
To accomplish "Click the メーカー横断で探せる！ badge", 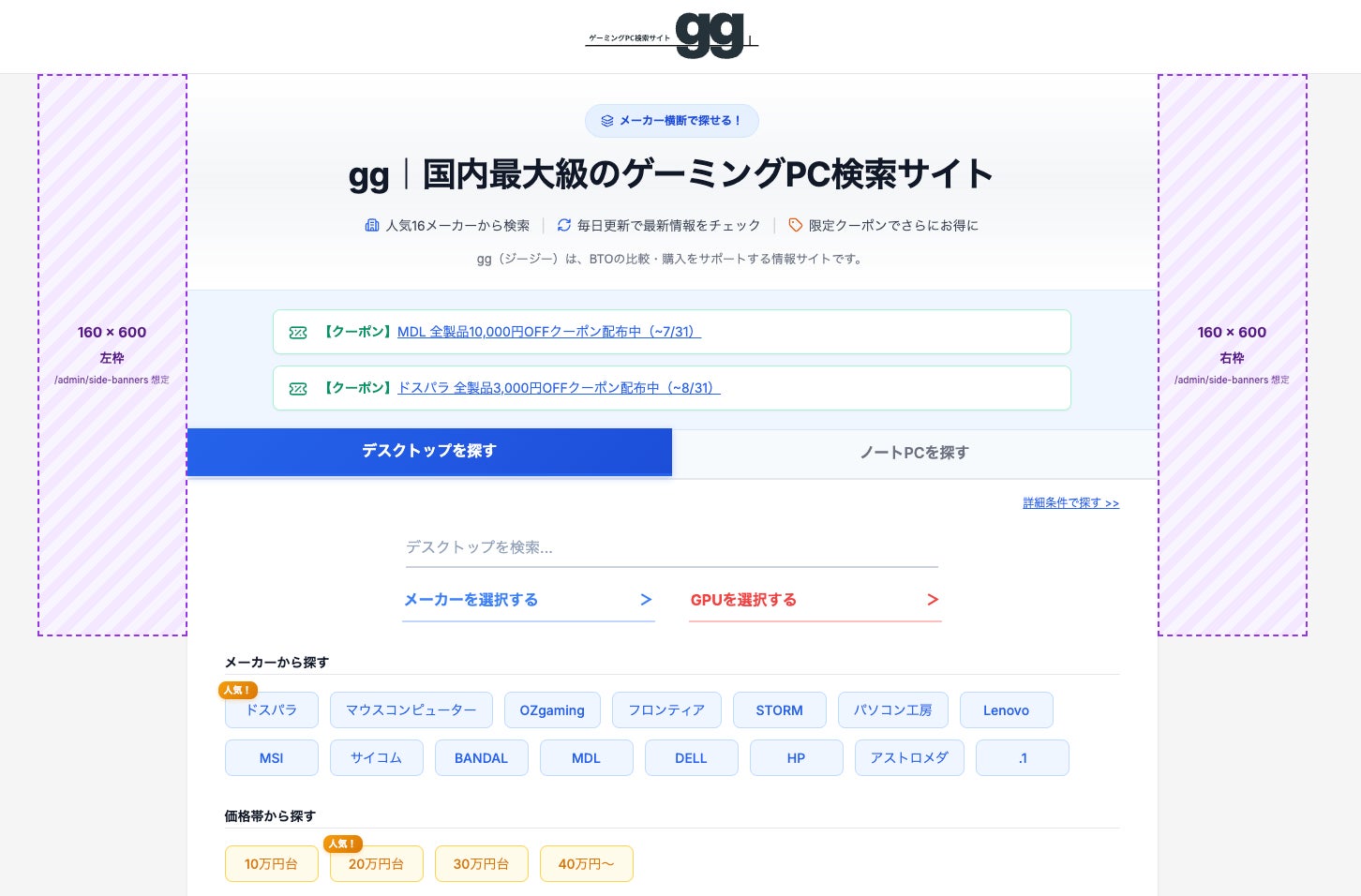I will tap(672, 121).
